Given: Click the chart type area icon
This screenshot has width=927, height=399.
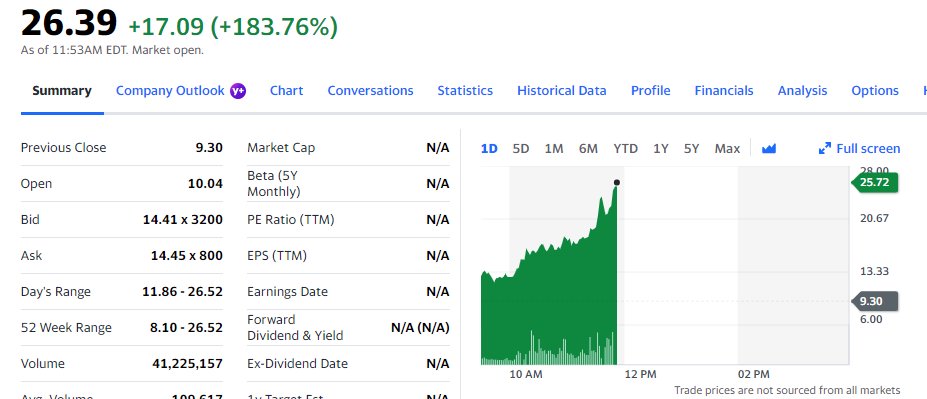Looking at the screenshot, I should [769, 149].
